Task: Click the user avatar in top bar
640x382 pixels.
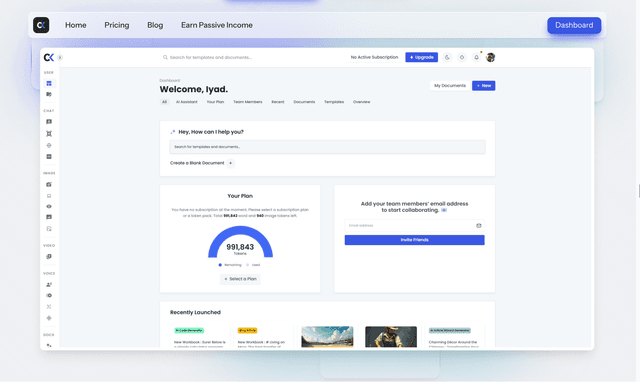Action: 491,58
